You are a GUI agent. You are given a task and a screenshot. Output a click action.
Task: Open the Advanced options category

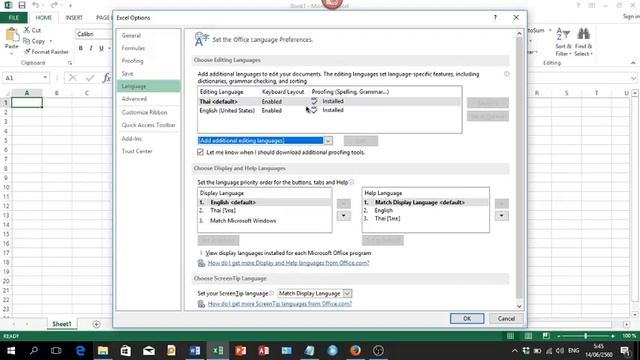134,99
